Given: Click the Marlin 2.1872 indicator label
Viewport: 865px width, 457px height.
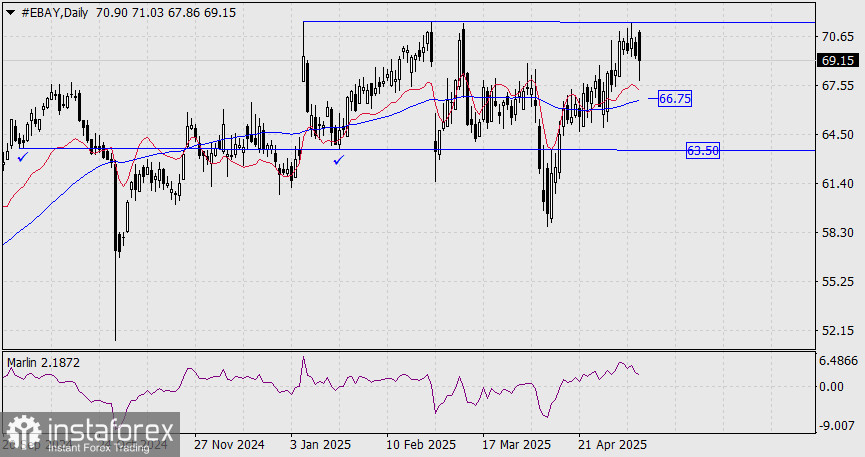Looking at the screenshot, I should pyautogui.click(x=44, y=363).
